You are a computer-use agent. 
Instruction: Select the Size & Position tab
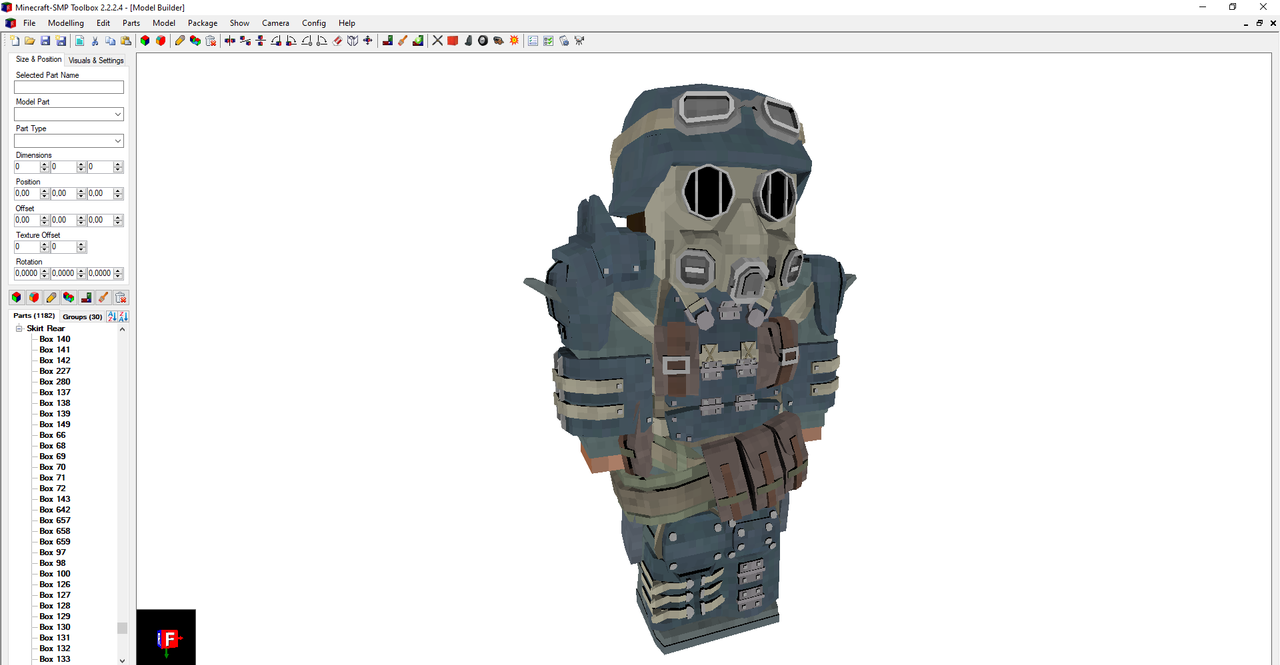38,59
